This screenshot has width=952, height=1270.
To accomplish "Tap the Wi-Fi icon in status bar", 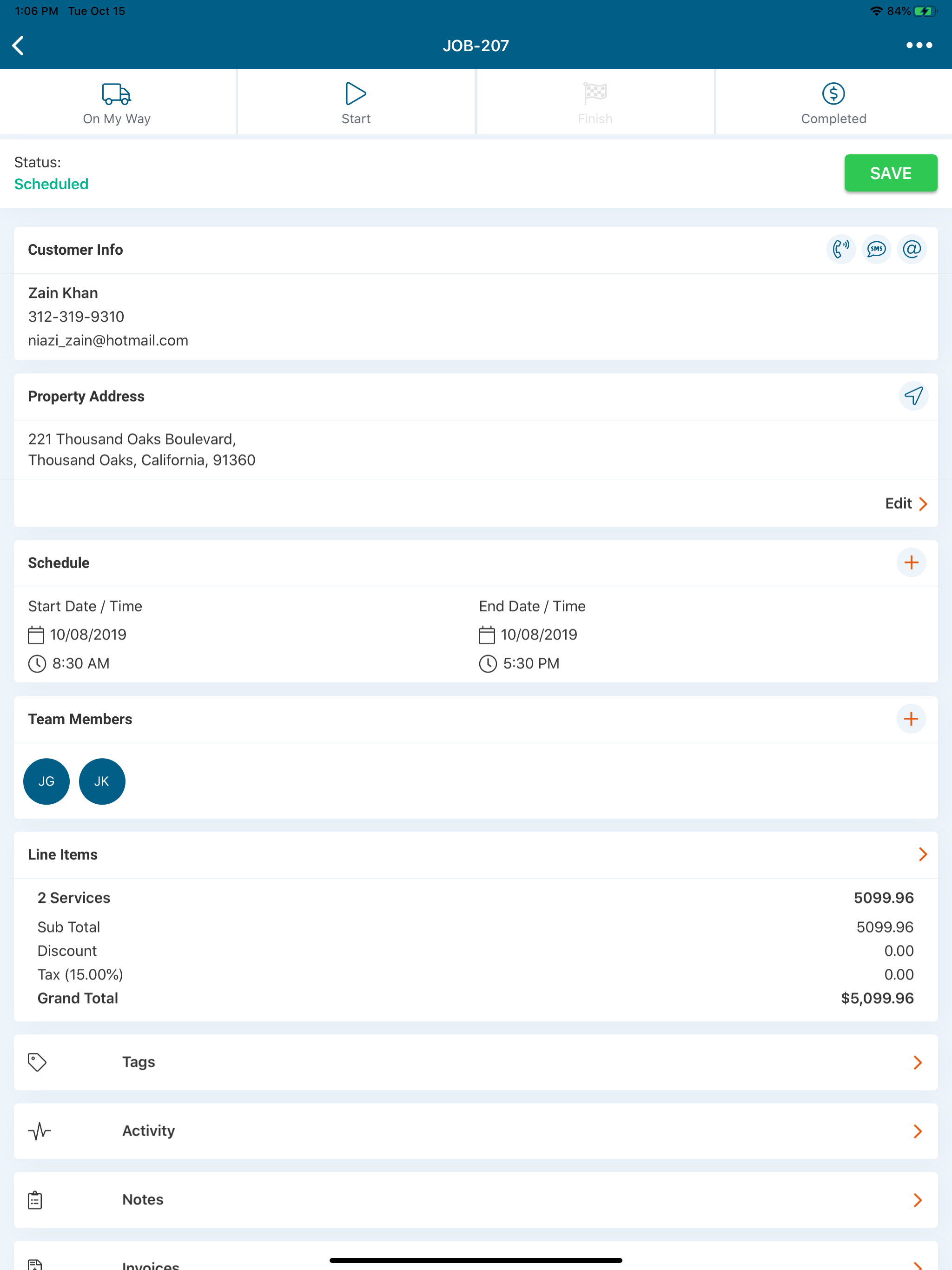I will click(x=876, y=11).
